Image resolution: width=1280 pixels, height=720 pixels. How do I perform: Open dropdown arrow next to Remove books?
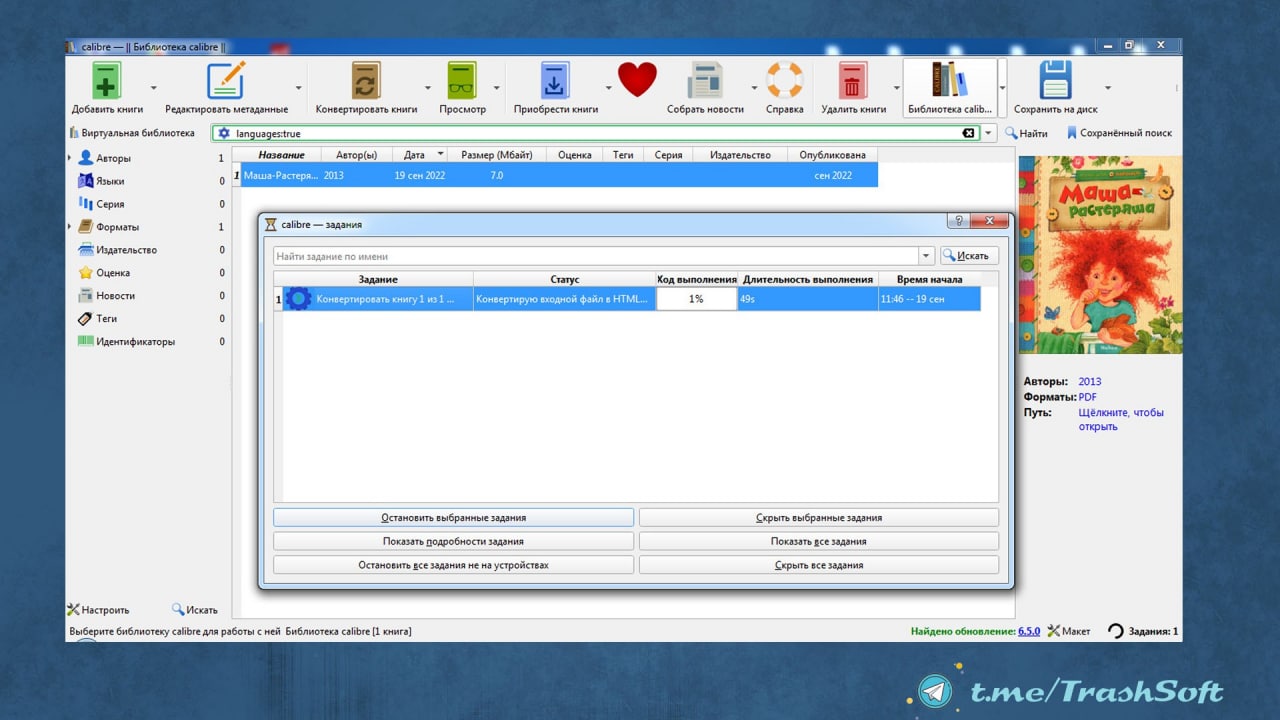(896, 88)
